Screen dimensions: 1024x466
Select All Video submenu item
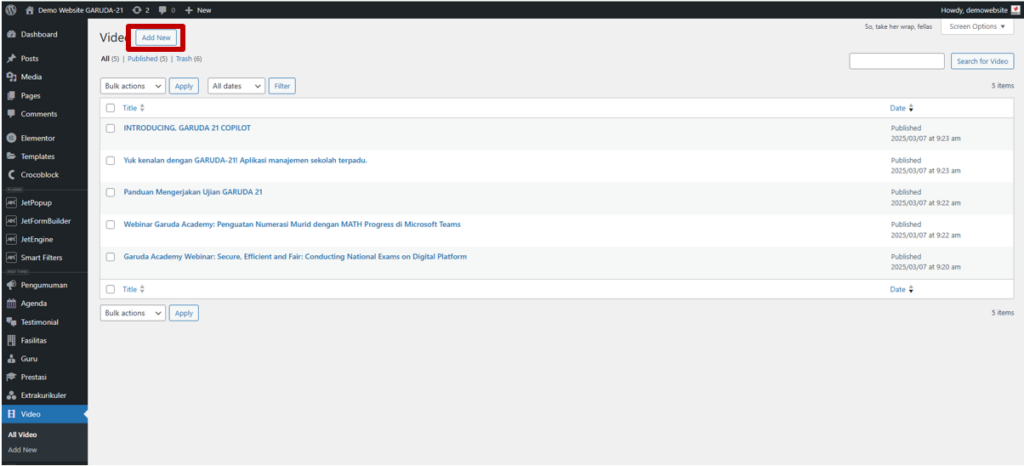[22, 435]
